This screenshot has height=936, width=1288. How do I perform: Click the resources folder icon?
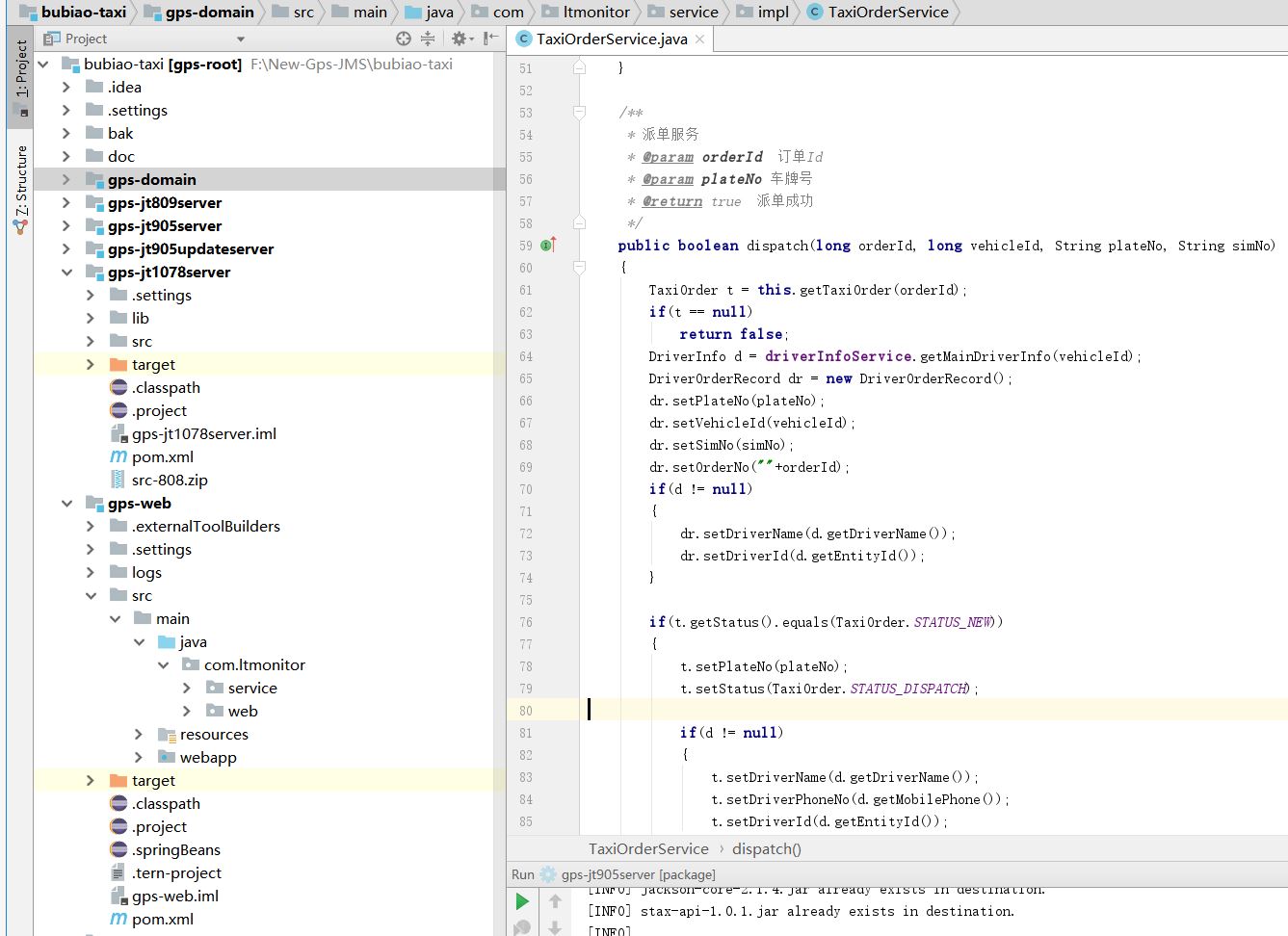(167, 734)
